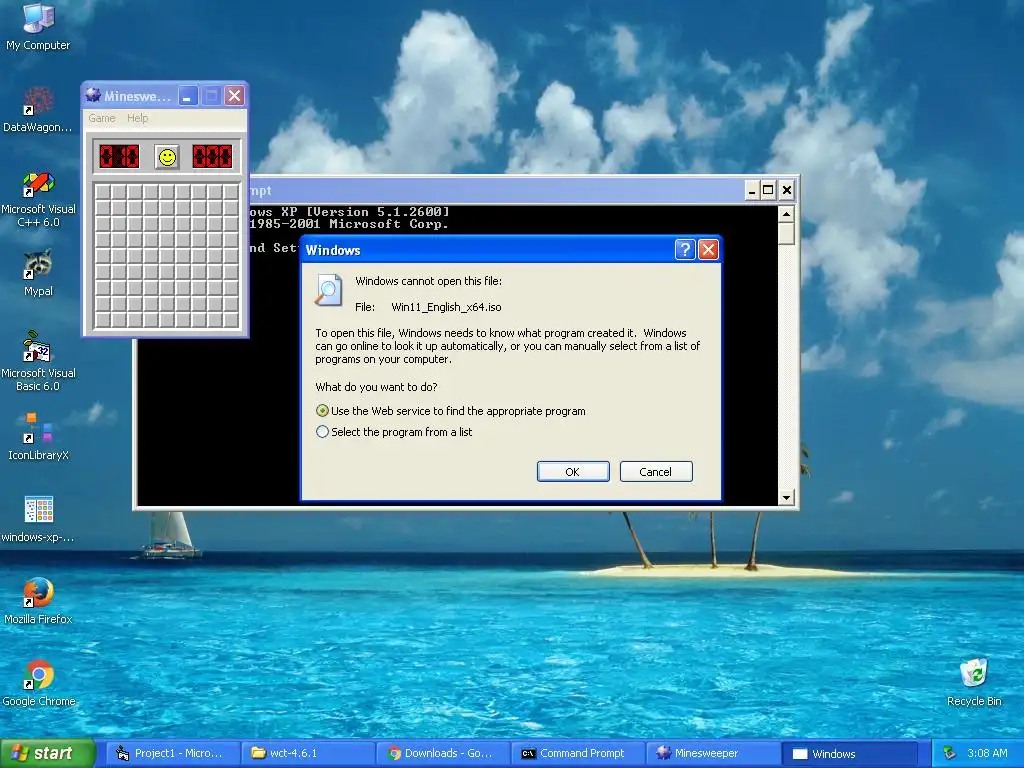Open the Recycle Bin
1024x768 pixels.
coord(974,683)
